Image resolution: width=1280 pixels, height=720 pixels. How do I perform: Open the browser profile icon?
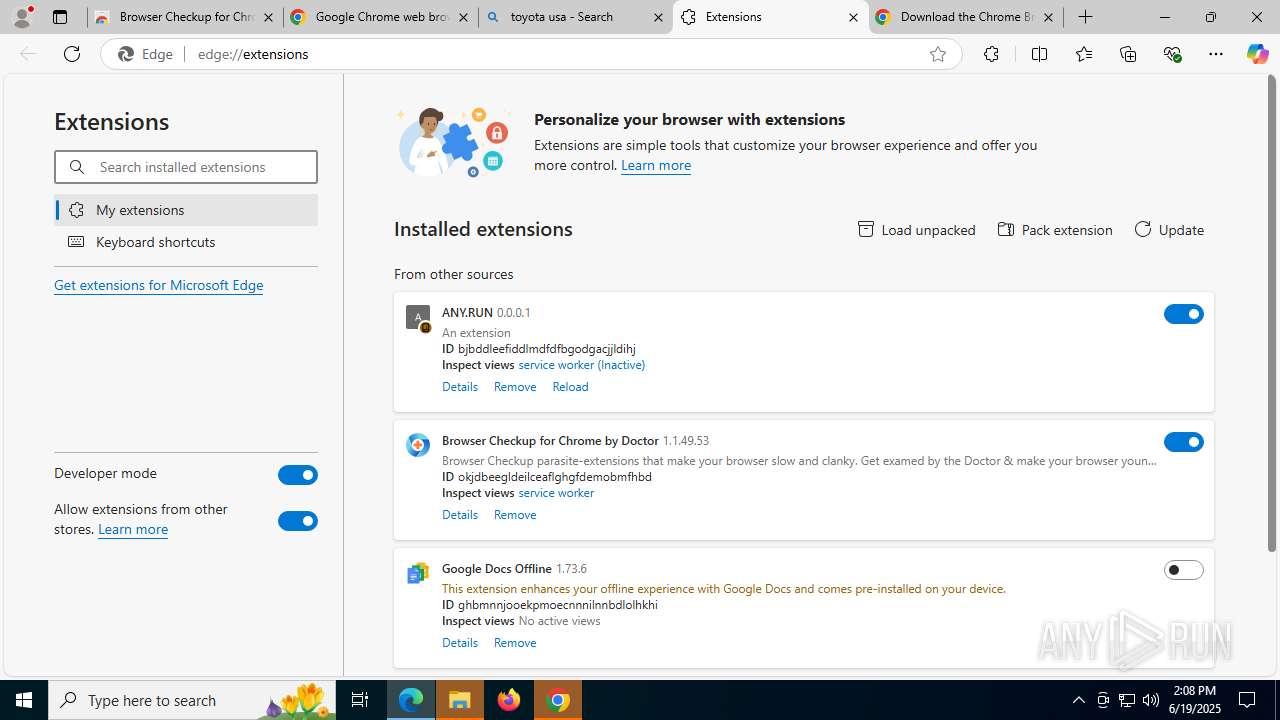coord(22,17)
